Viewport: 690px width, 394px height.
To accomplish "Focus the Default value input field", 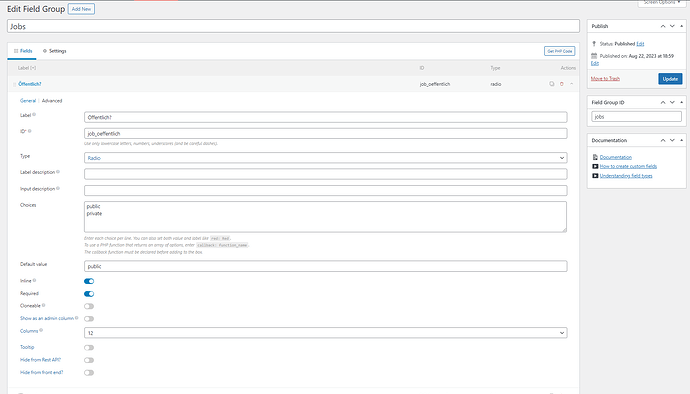I will coord(326,266).
